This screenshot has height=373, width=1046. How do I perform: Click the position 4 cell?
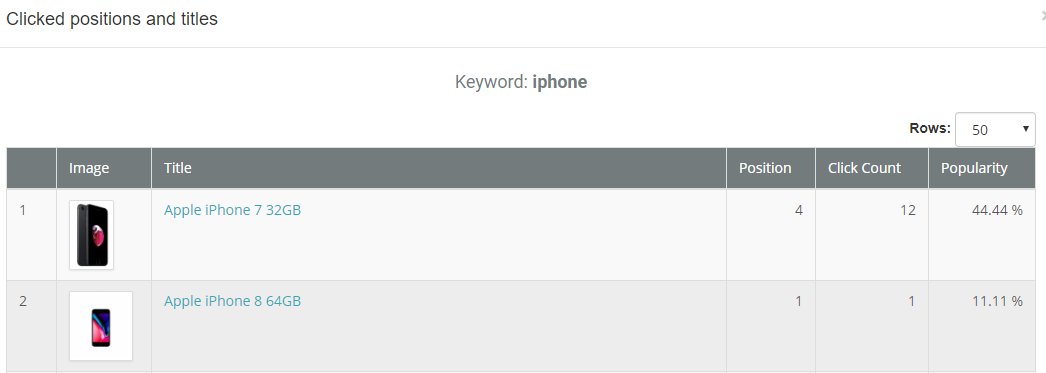770,234
